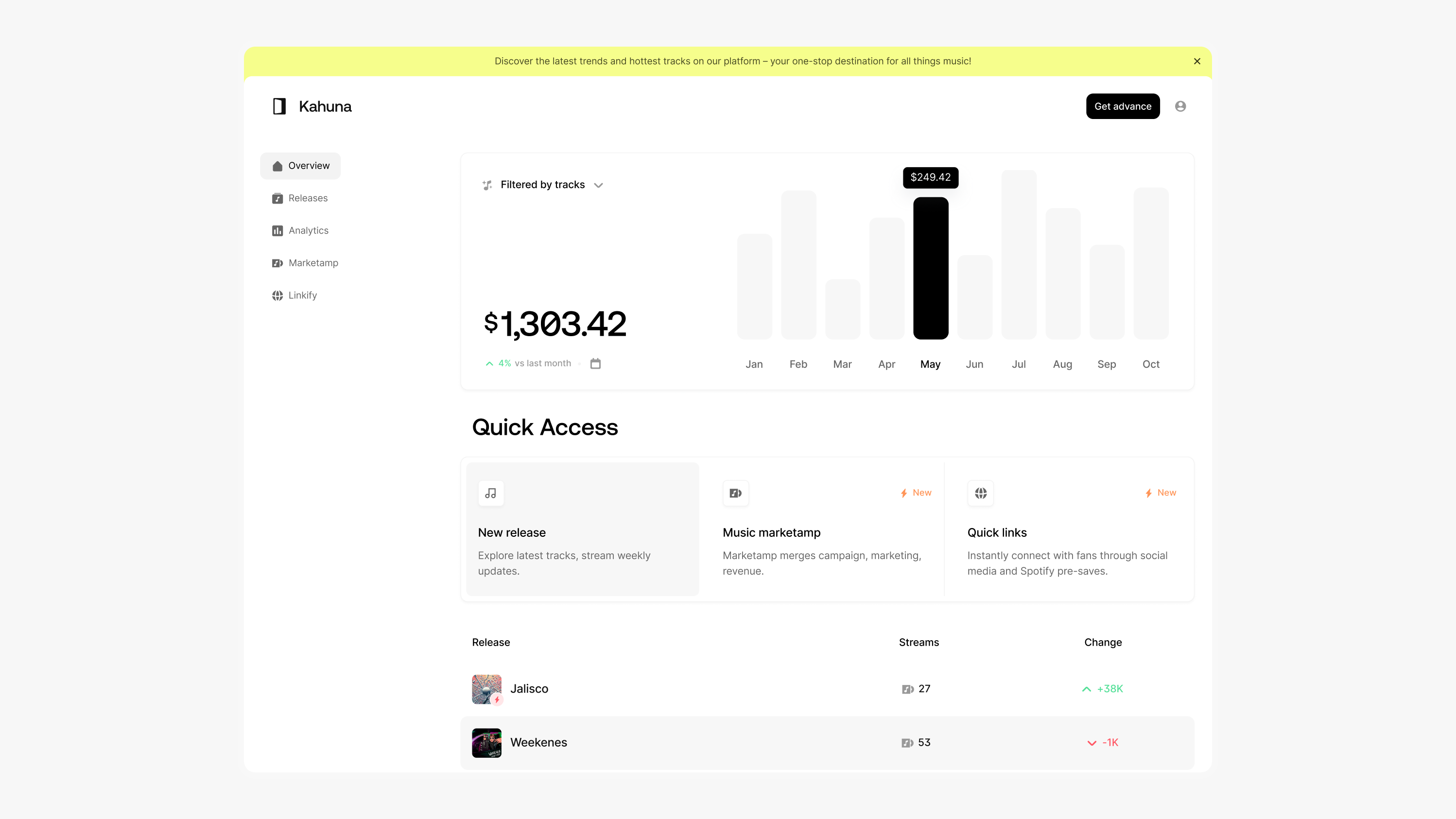Expand the green change indicator for Jalisco
The image size is (1456, 819).
[x=1086, y=689]
